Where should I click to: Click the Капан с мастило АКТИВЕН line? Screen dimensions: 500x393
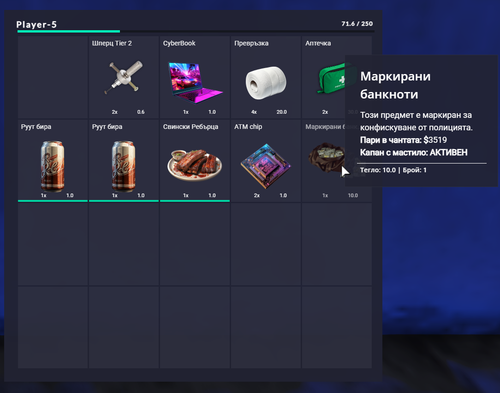point(414,153)
